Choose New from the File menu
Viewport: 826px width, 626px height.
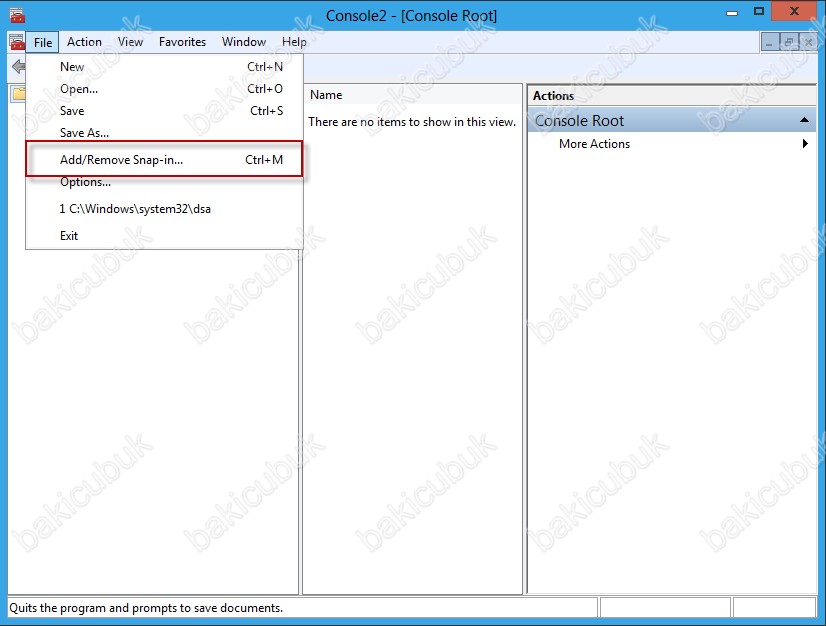(x=164, y=67)
